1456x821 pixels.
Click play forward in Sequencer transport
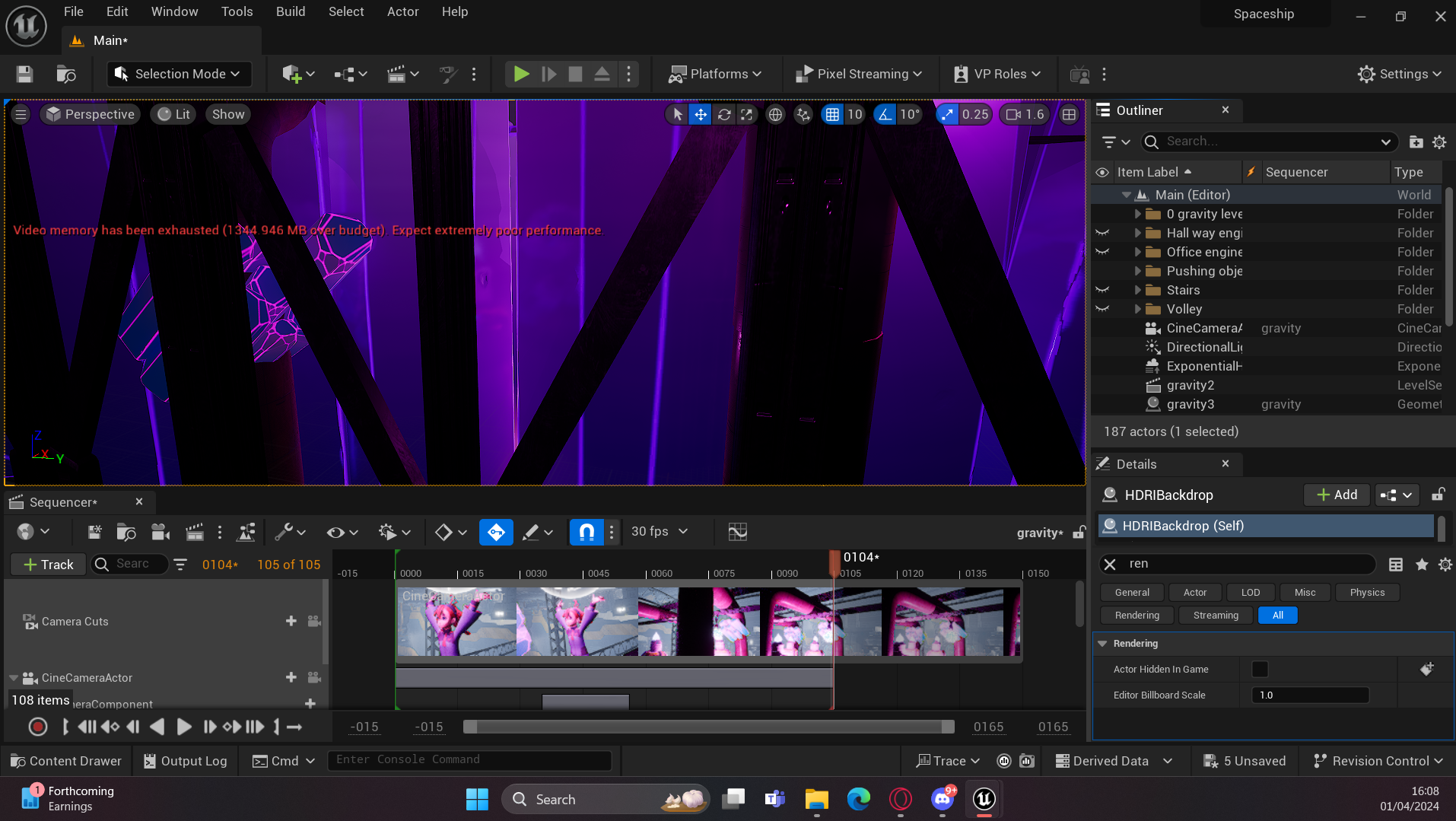pyautogui.click(x=183, y=727)
